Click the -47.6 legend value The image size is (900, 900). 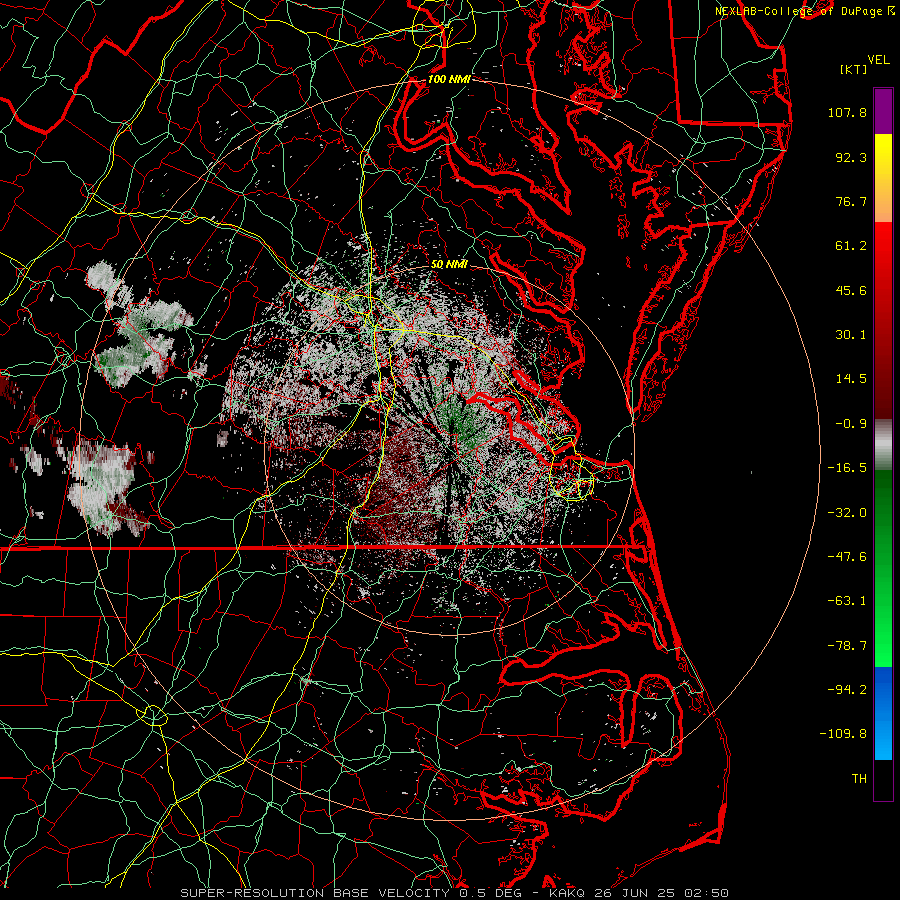(x=847, y=557)
